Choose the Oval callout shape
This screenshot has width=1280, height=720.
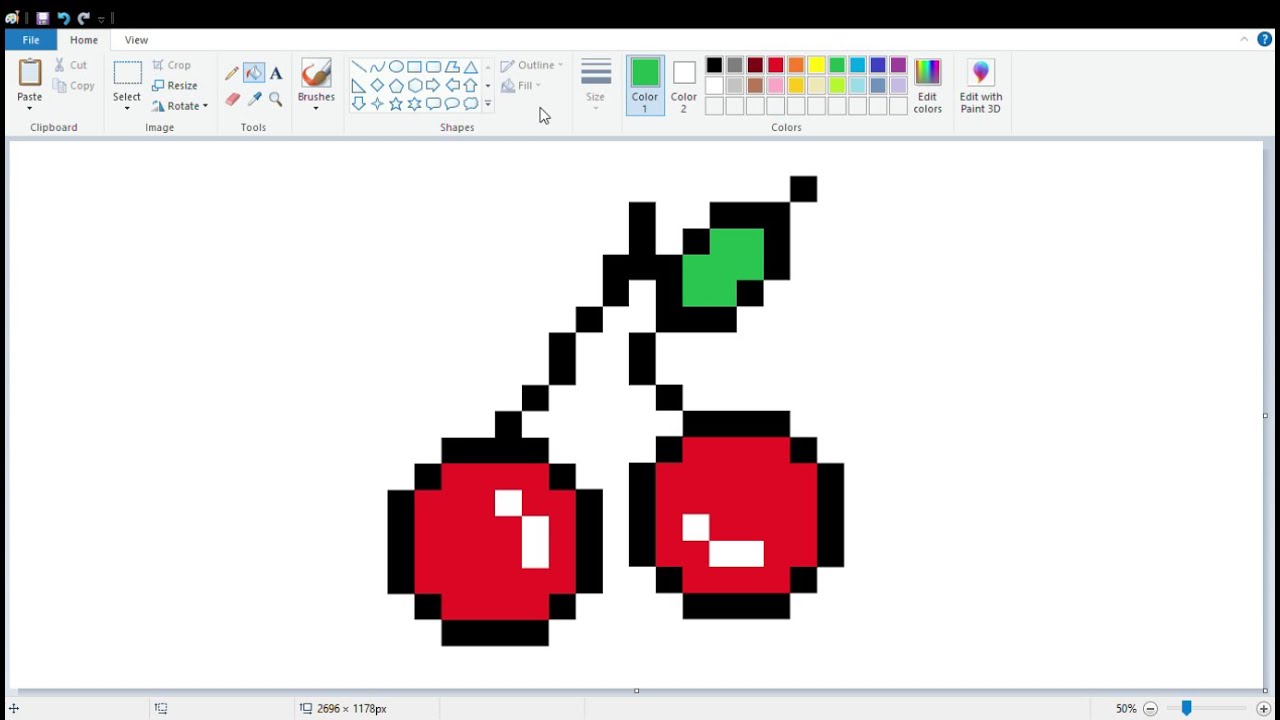click(452, 103)
